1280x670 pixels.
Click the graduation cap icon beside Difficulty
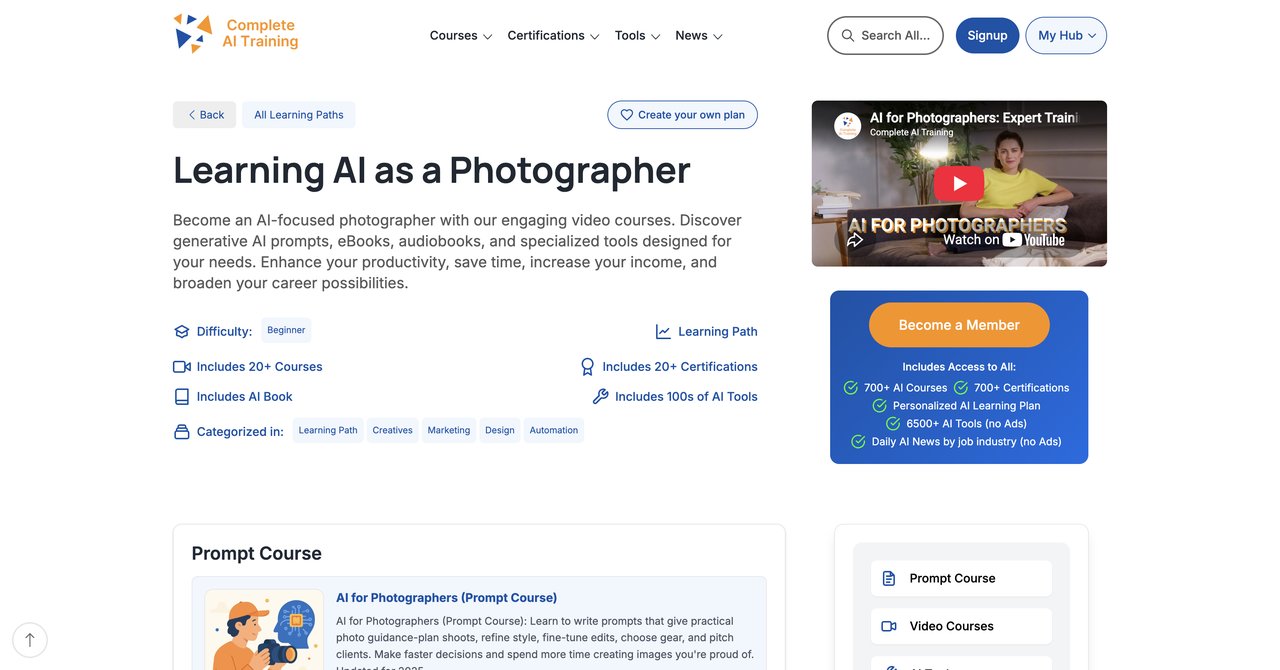[181, 332]
